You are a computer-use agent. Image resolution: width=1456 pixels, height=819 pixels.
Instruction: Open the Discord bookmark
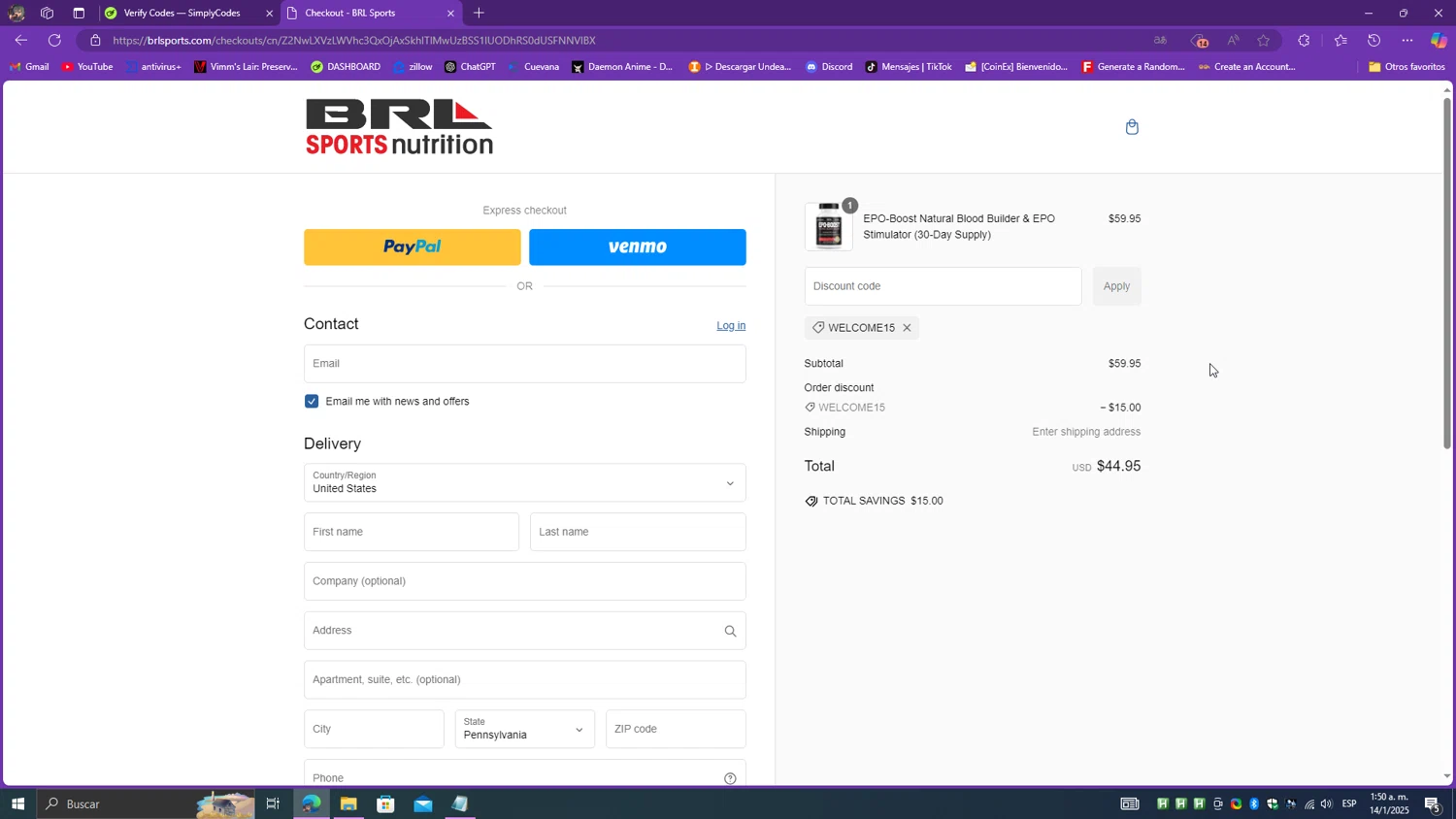click(x=829, y=67)
